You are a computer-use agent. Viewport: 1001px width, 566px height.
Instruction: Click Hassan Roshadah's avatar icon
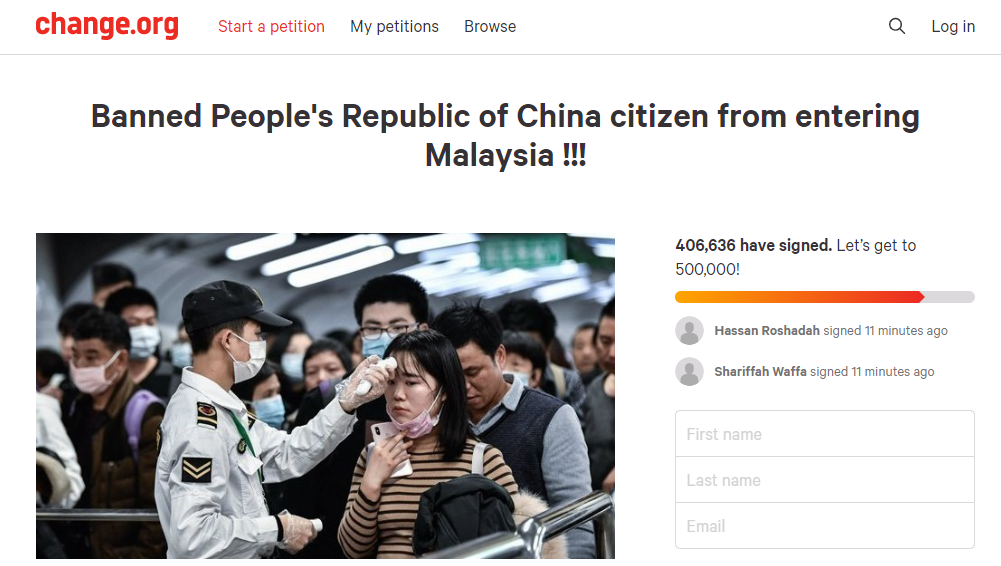[689, 331]
